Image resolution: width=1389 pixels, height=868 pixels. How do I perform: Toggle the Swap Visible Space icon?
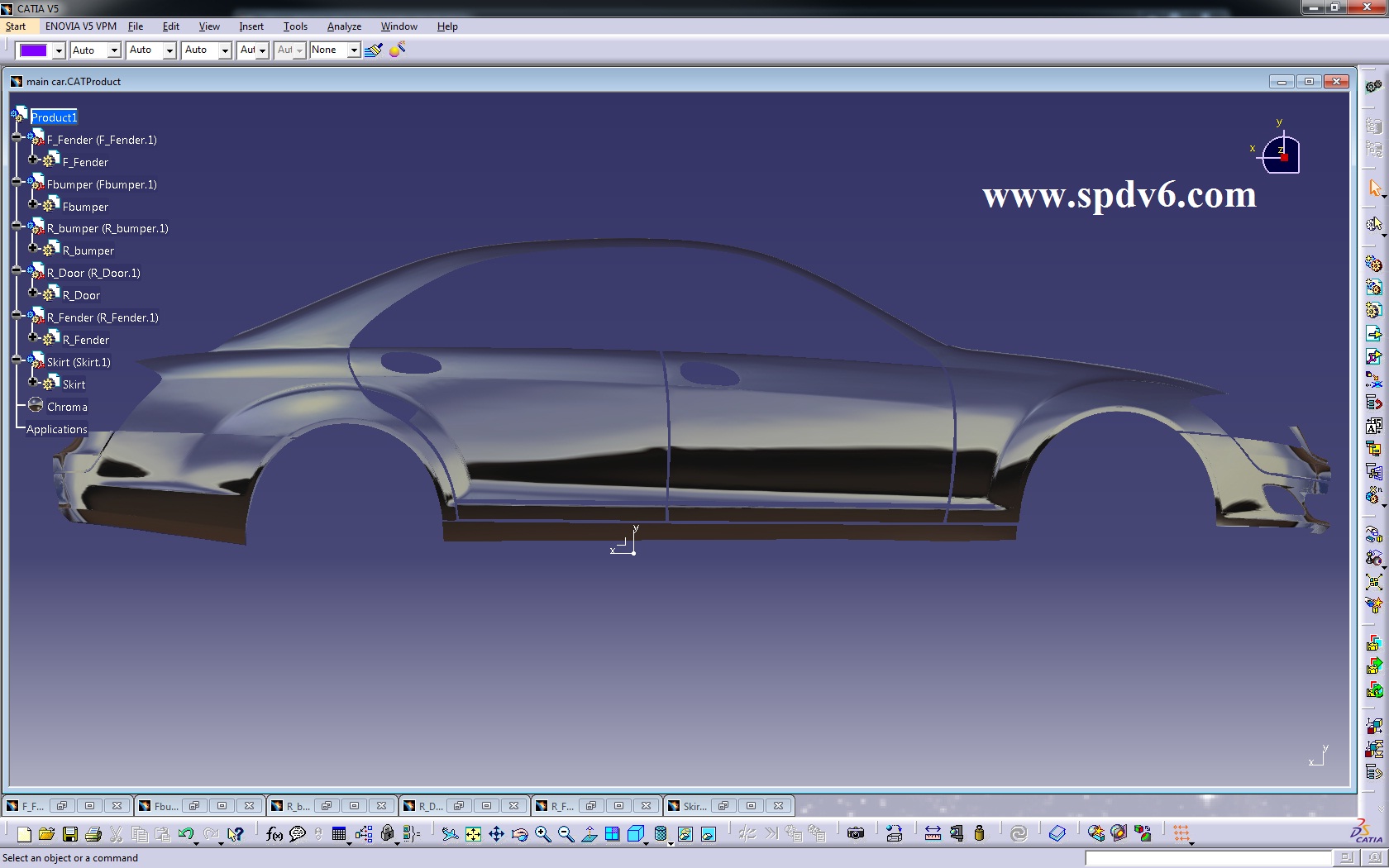[x=709, y=834]
